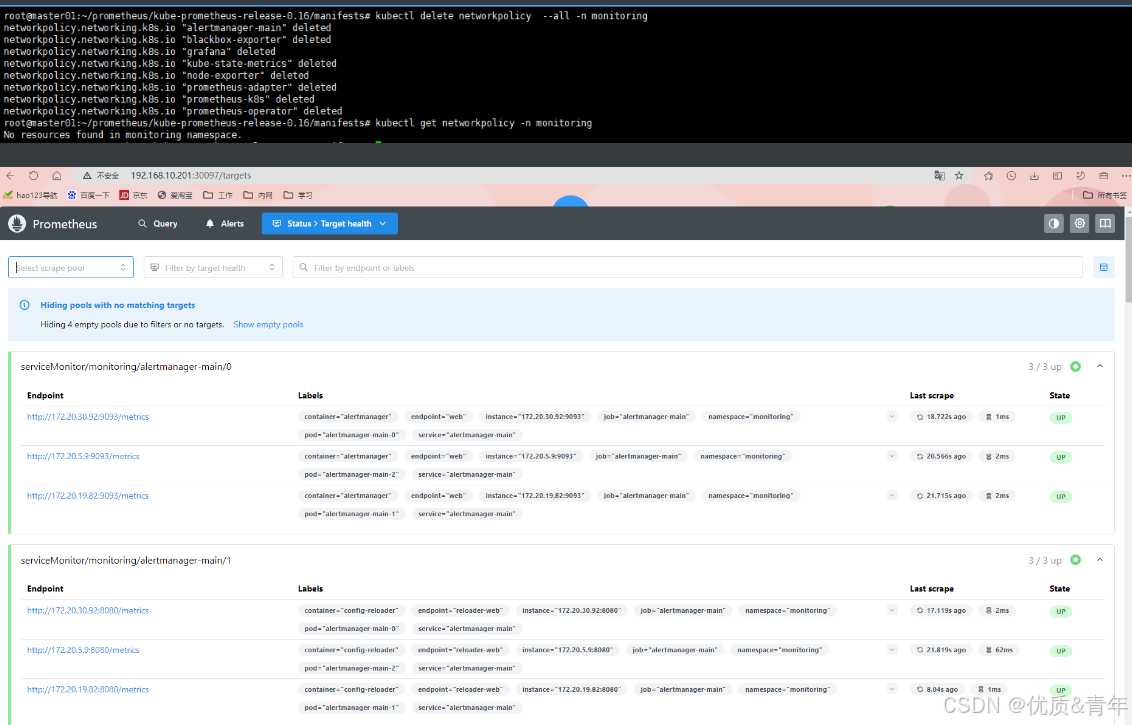Collapse the alertmanager-main/1 pool section

tap(1100, 560)
